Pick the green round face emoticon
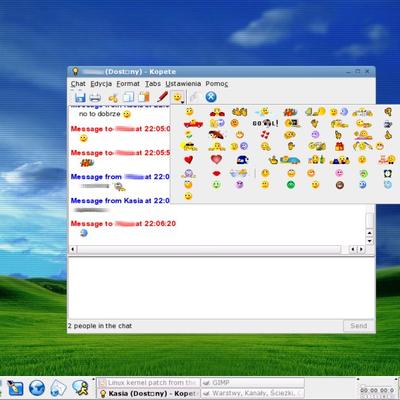The height and width of the screenshot is (400, 400). click(291, 185)
